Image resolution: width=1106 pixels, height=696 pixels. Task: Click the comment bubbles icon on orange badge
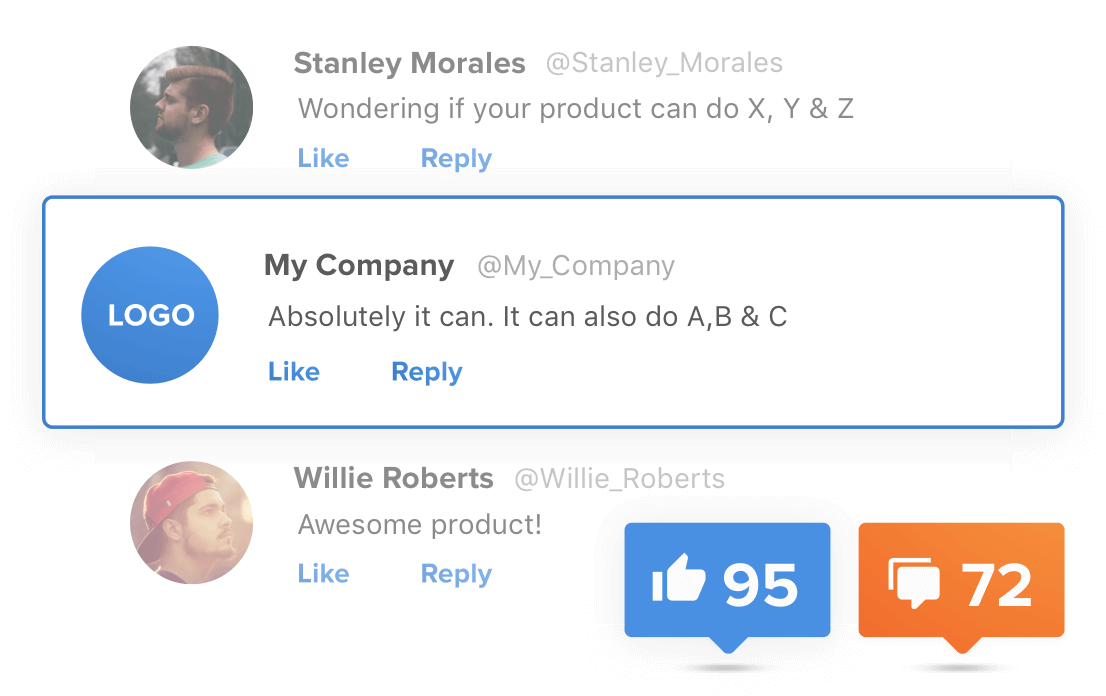click(913, 583)
